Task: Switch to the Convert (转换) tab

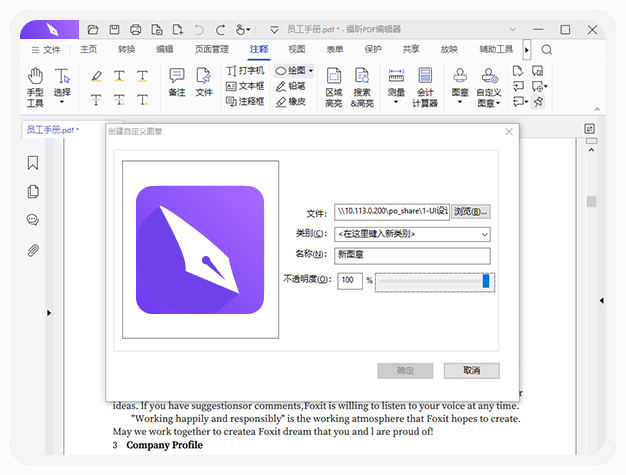Action: [x=127, y=49]
